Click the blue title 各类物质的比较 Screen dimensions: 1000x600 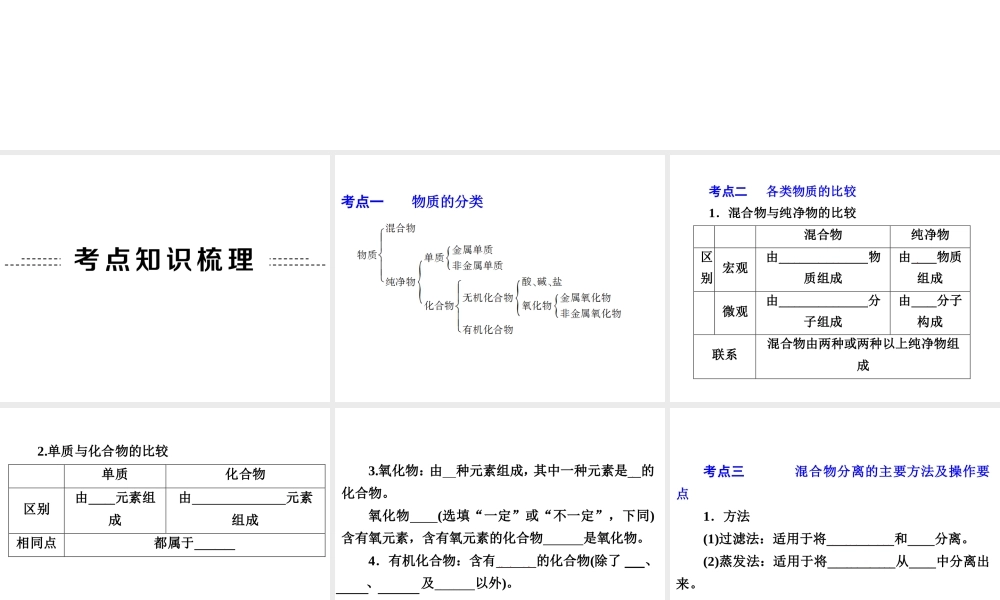click(x=811, y=191)
